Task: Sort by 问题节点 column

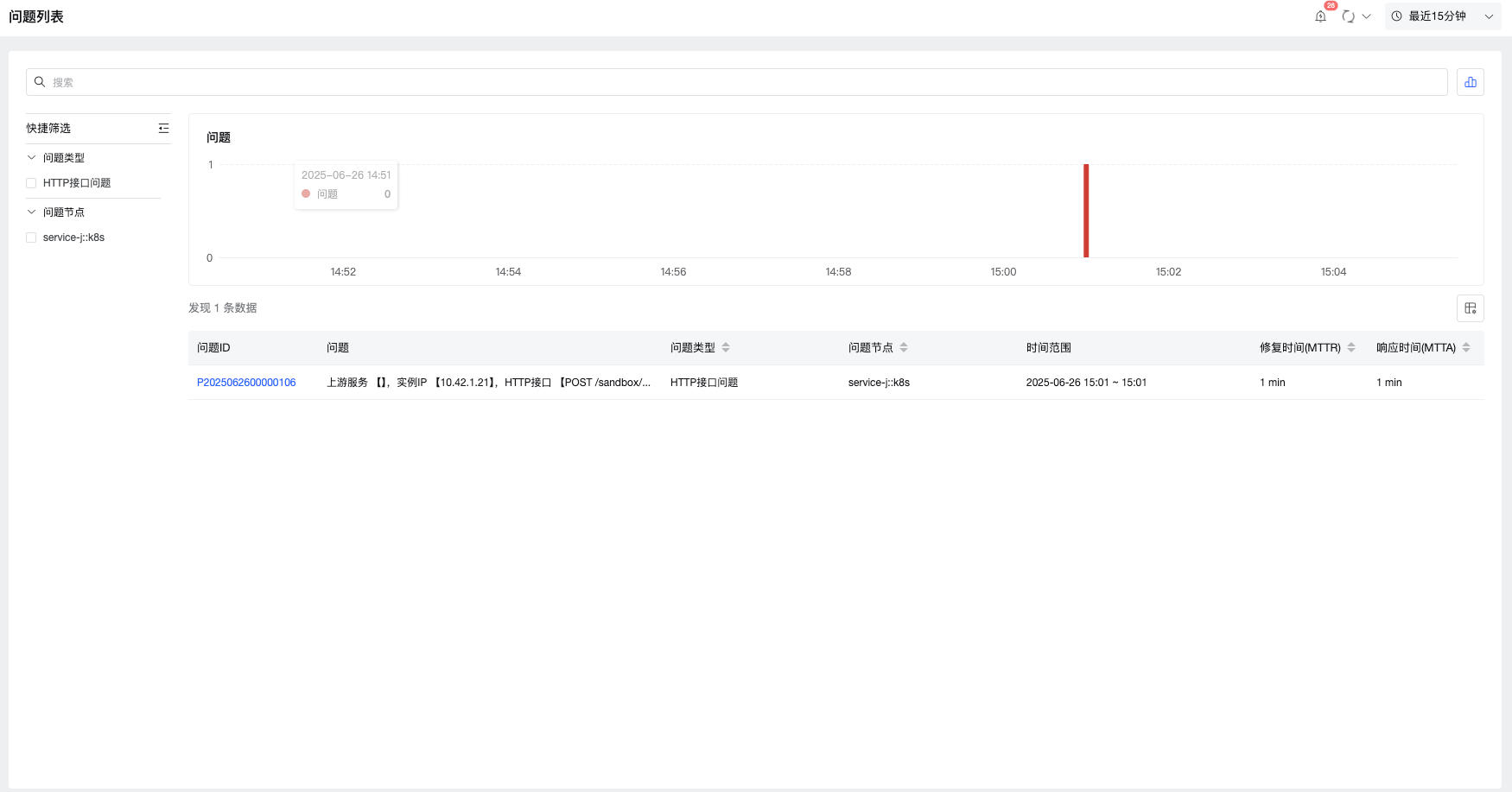Action: [904, 347]
